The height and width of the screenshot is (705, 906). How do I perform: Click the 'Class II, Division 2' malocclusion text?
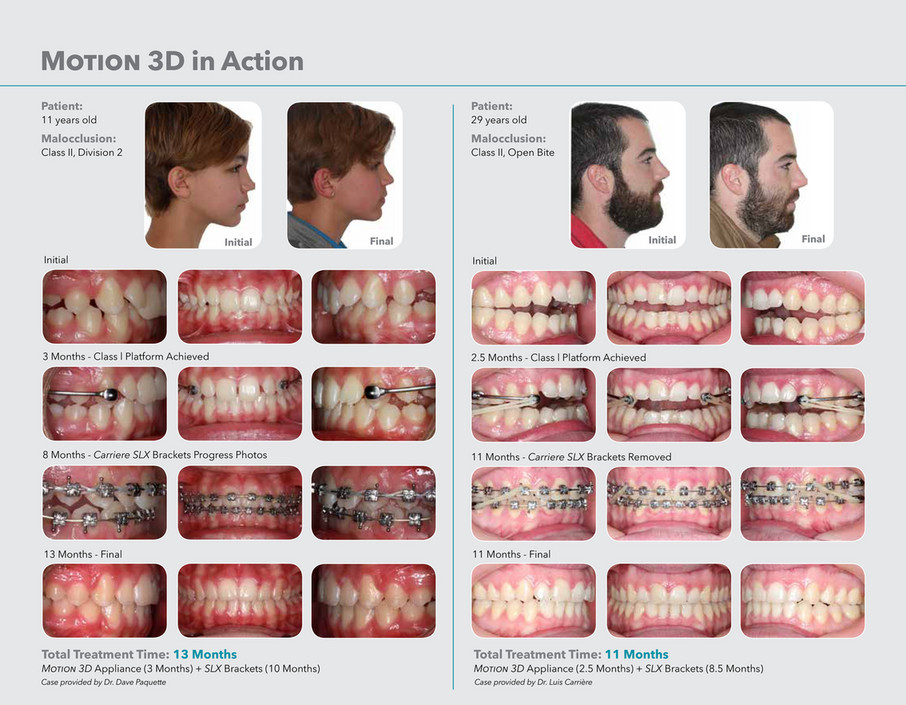tap(82, 153)
